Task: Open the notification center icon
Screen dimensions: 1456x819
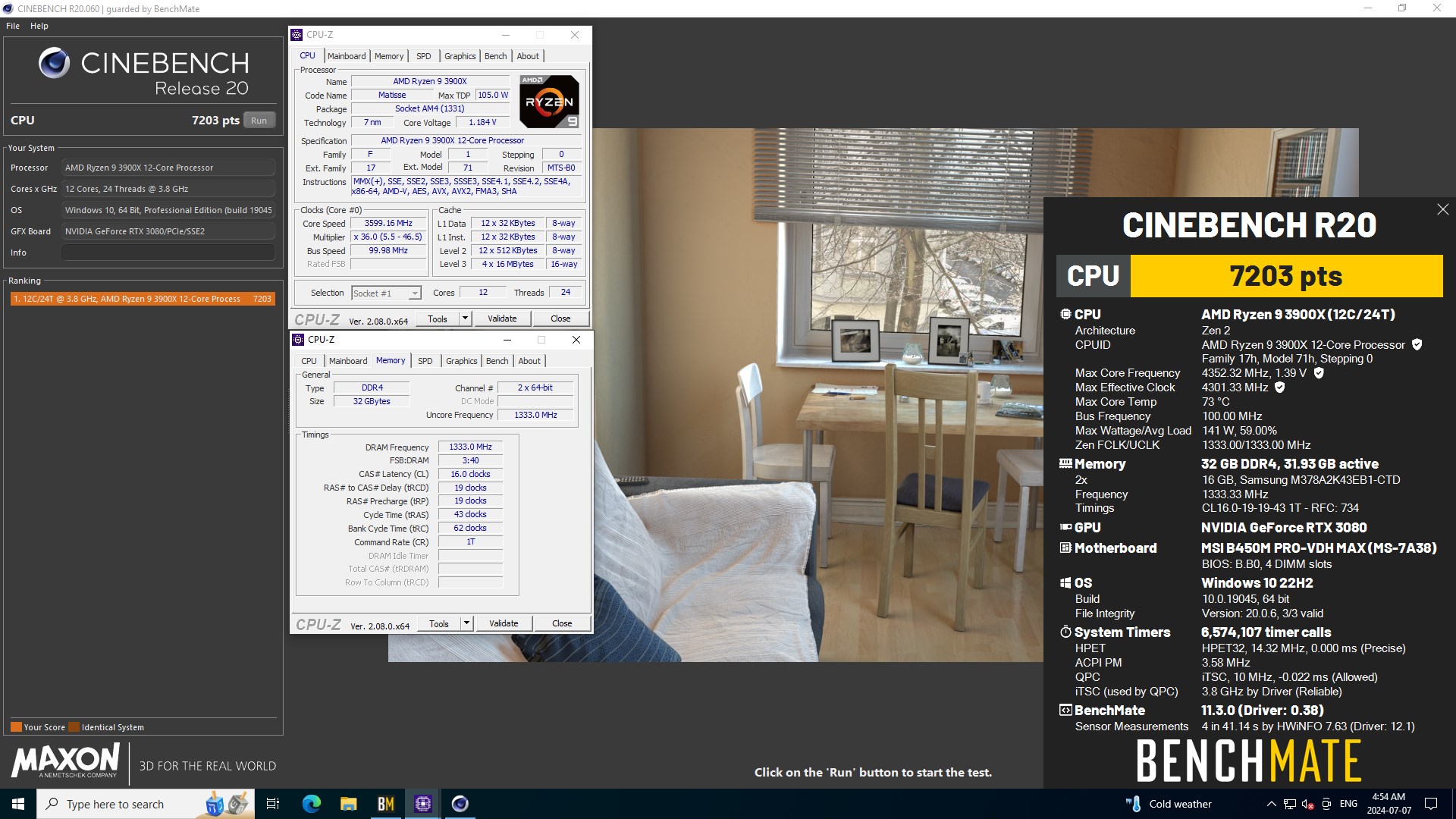Action: pyautogui.click(x=1431, y=804)
